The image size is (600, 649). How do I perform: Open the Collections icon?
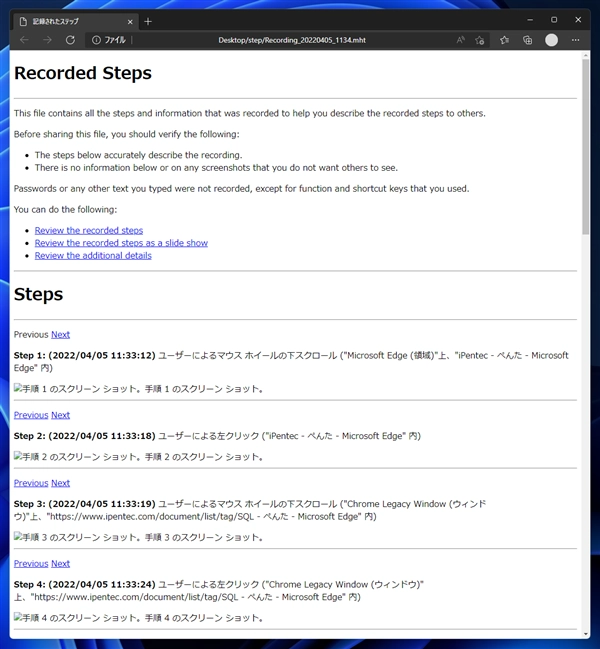coord(528,40)
